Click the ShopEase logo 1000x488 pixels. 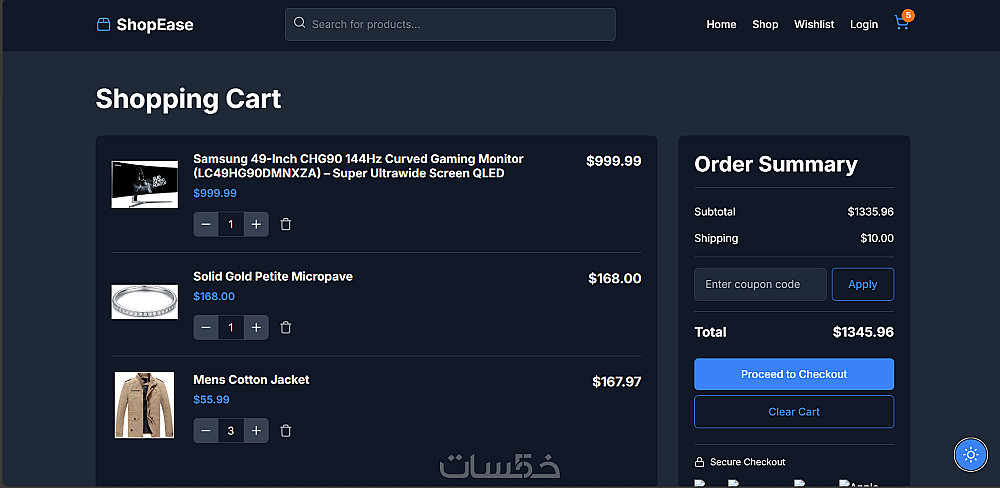click(145, 24)
